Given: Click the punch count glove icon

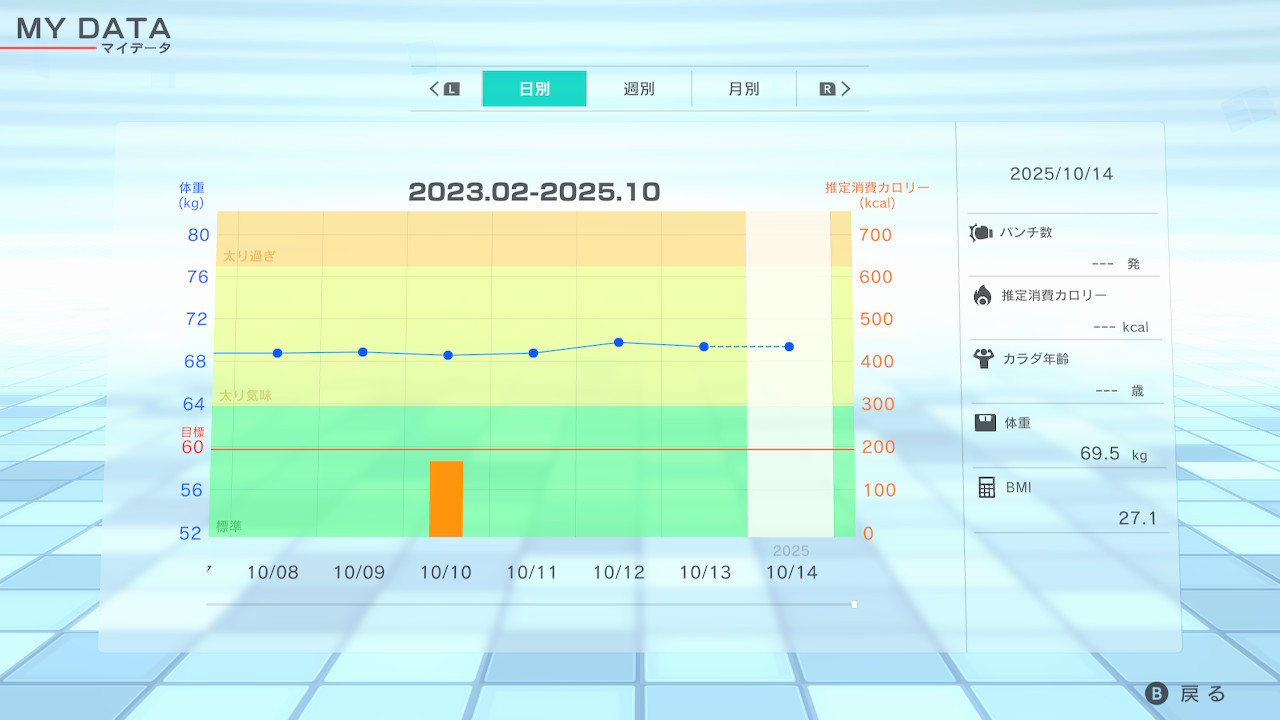Looking at the screenshot, I should [x=980, y=233].
